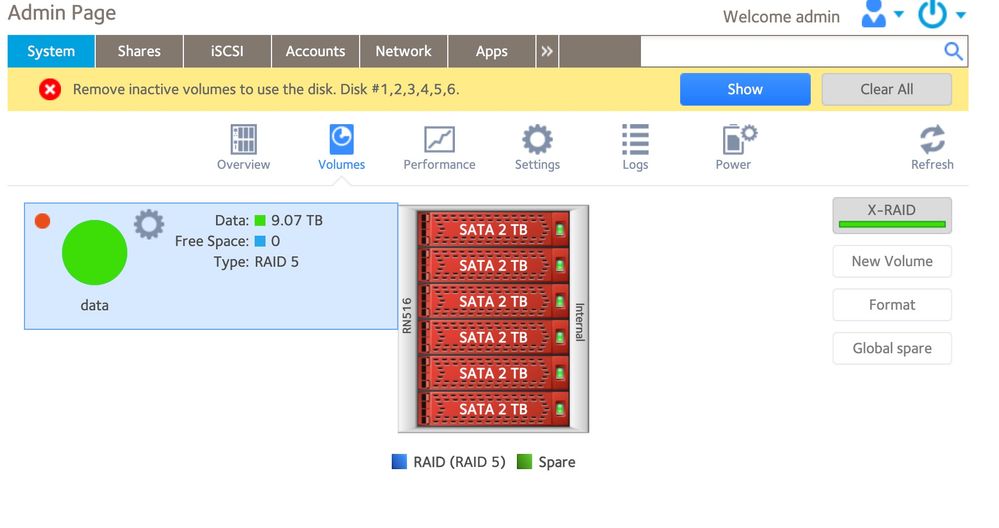Click the Global spare button

click(892, 348)
